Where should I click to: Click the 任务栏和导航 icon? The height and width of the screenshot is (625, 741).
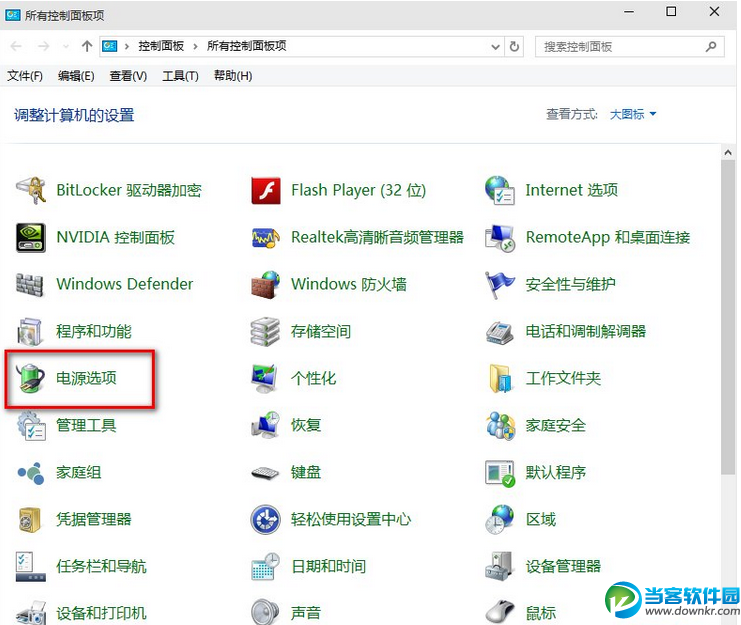point(31,566)
